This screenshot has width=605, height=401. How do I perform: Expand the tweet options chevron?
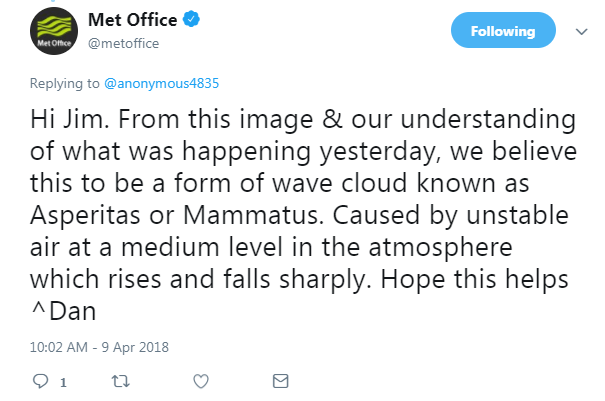coord(581,31)
